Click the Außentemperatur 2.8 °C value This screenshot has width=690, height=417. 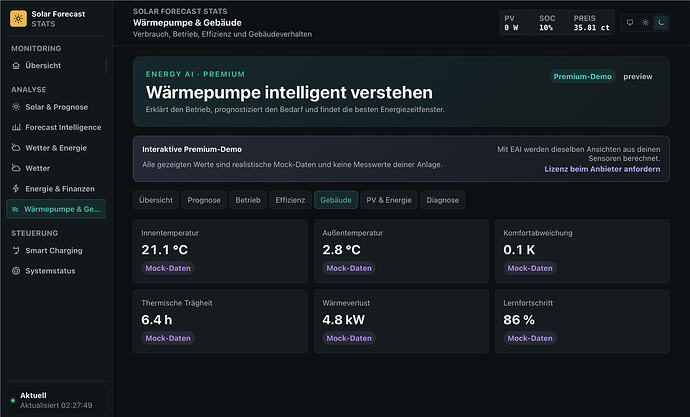(341, 250)
